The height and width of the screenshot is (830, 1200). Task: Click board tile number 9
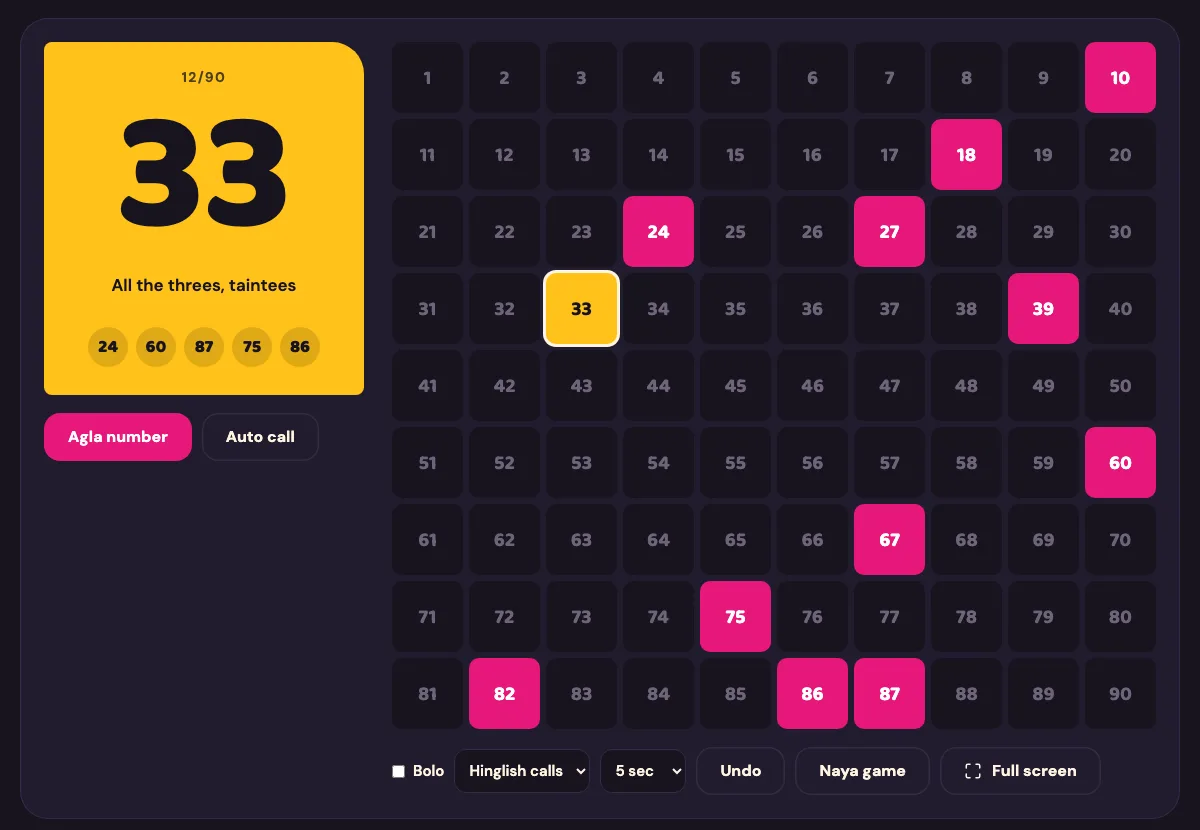click(x=1043, y=78)
